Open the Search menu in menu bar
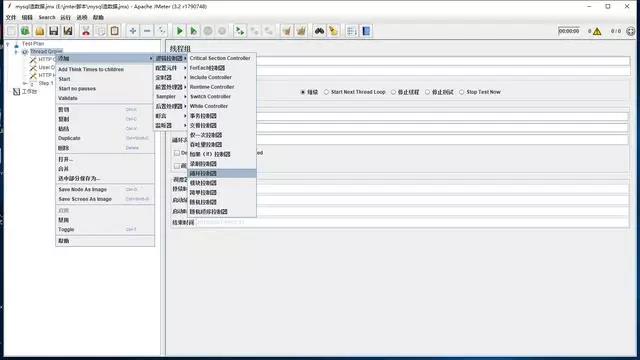Screen dimensions: 640x360 47,18
